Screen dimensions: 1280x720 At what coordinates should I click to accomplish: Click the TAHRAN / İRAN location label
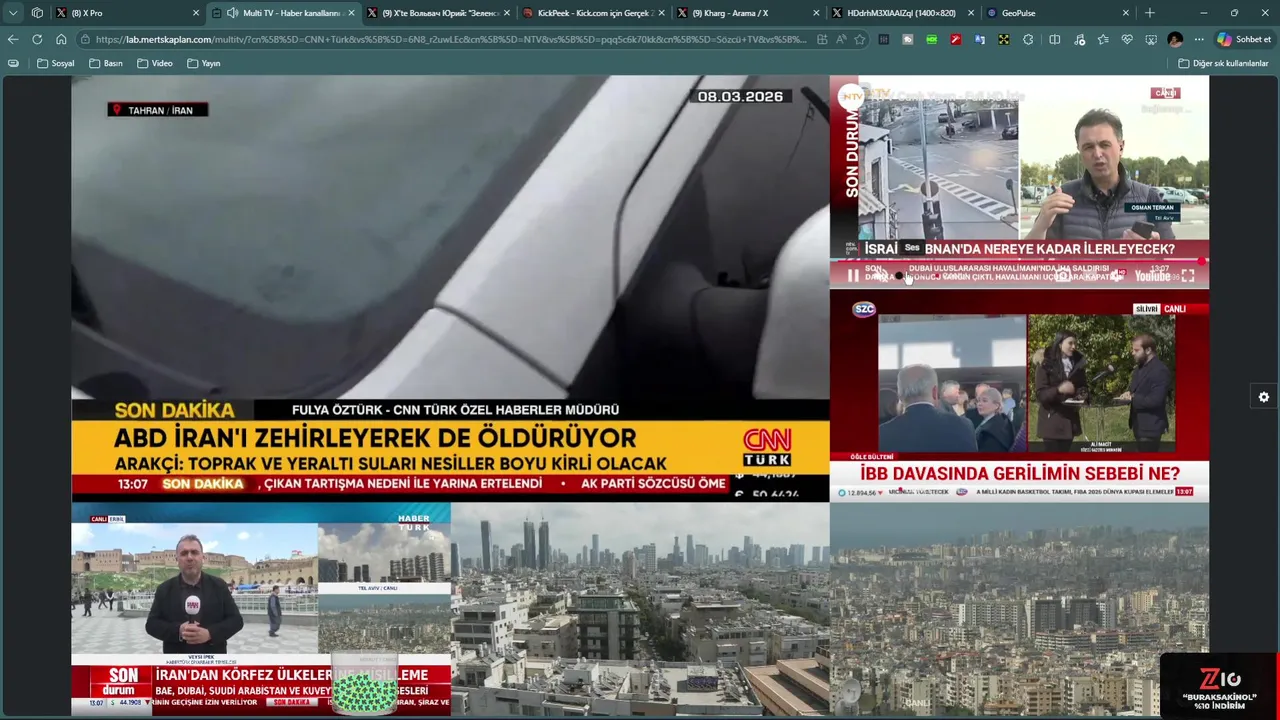click(158, 110)
